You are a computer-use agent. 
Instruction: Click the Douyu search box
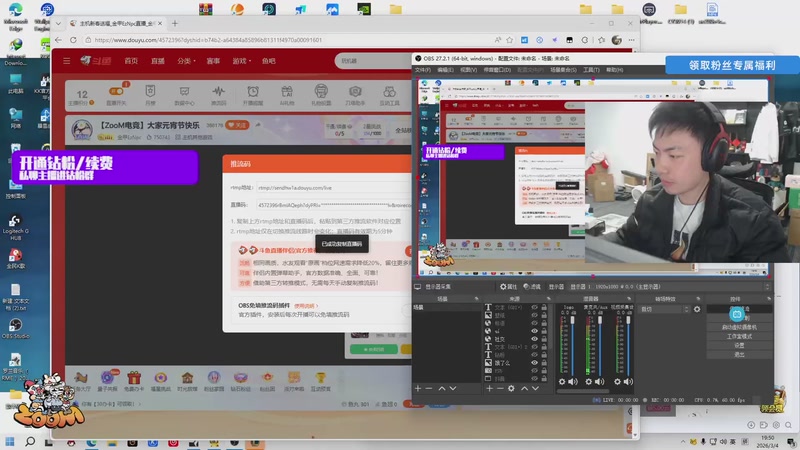374,61
